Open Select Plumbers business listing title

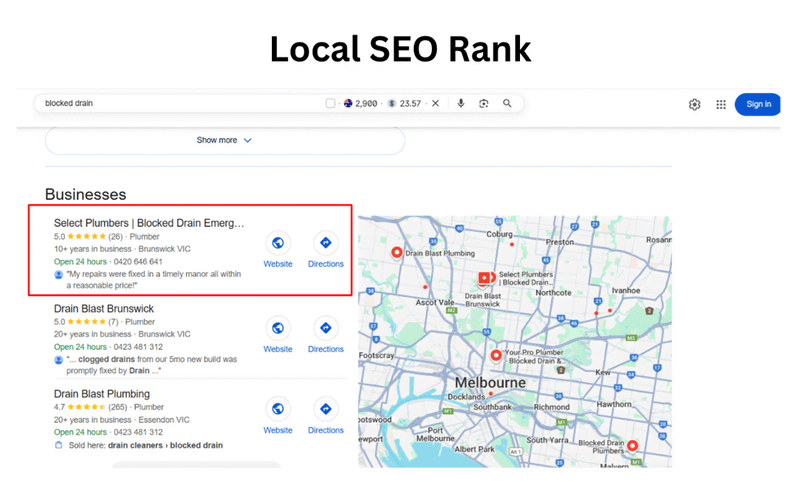coord(149,223)
